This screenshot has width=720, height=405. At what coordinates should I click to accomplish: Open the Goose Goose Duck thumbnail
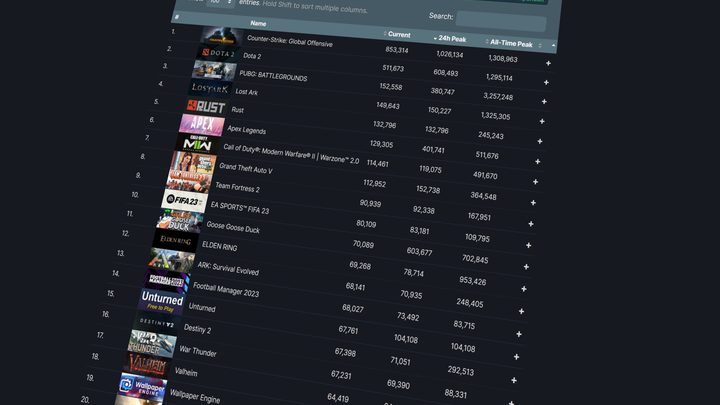pyautogui.click(x=179, y=221)
